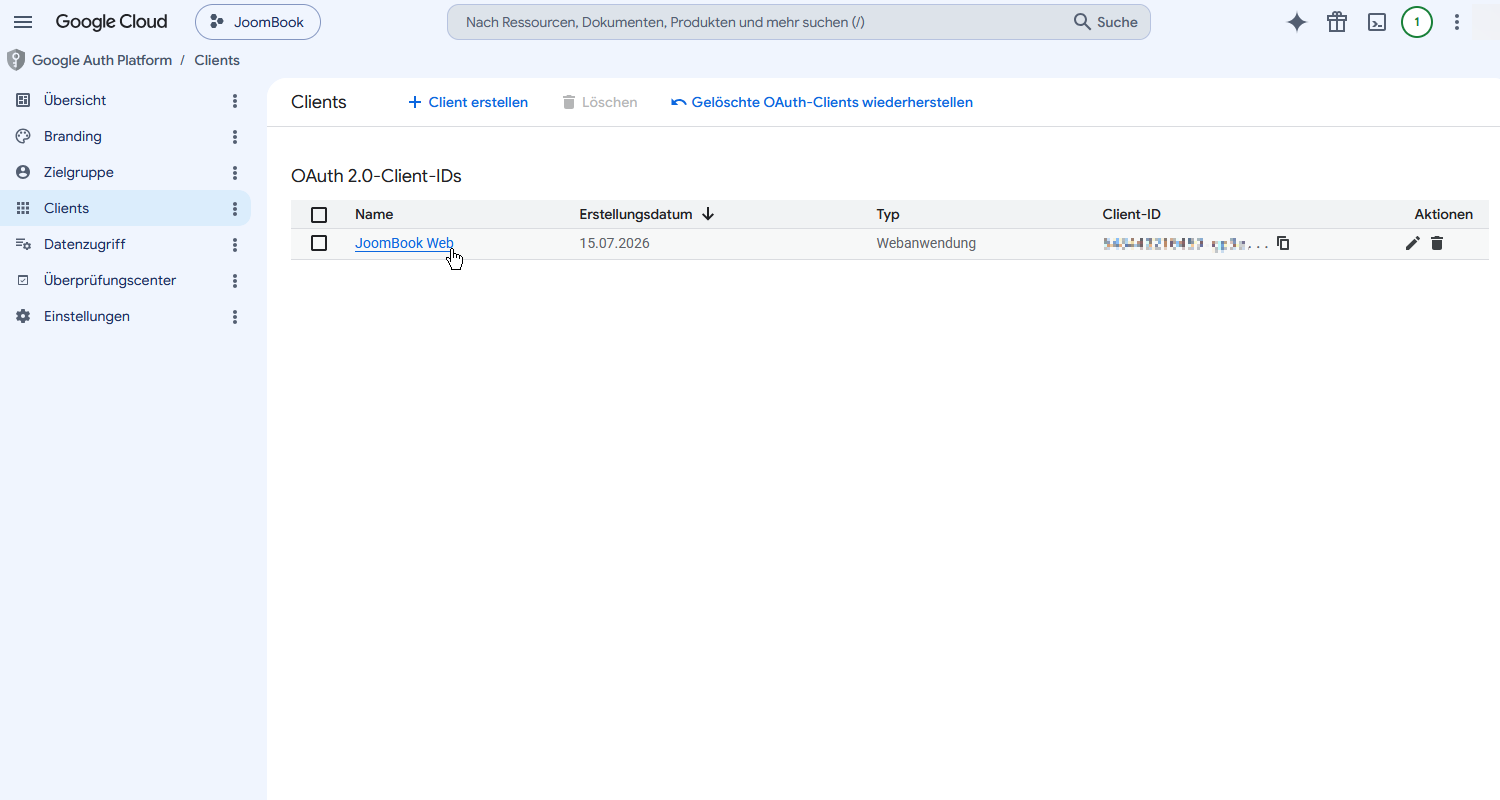The width and height of the screenshot is (1500, 800).
Task: Tick the JoomBook Web row checkbox
Action: 319,243
